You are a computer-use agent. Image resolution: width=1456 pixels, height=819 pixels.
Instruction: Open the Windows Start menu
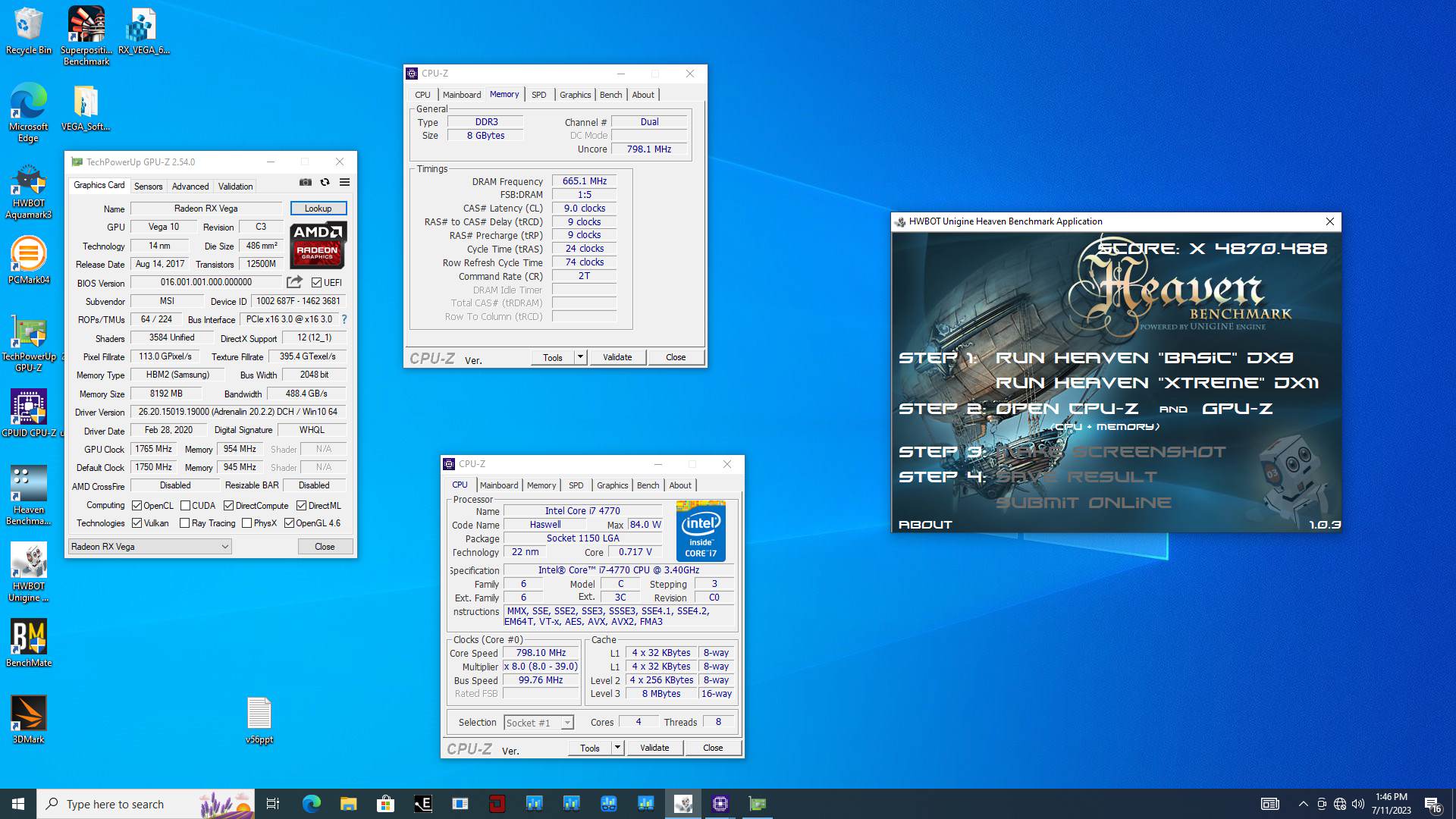[18, 804]
